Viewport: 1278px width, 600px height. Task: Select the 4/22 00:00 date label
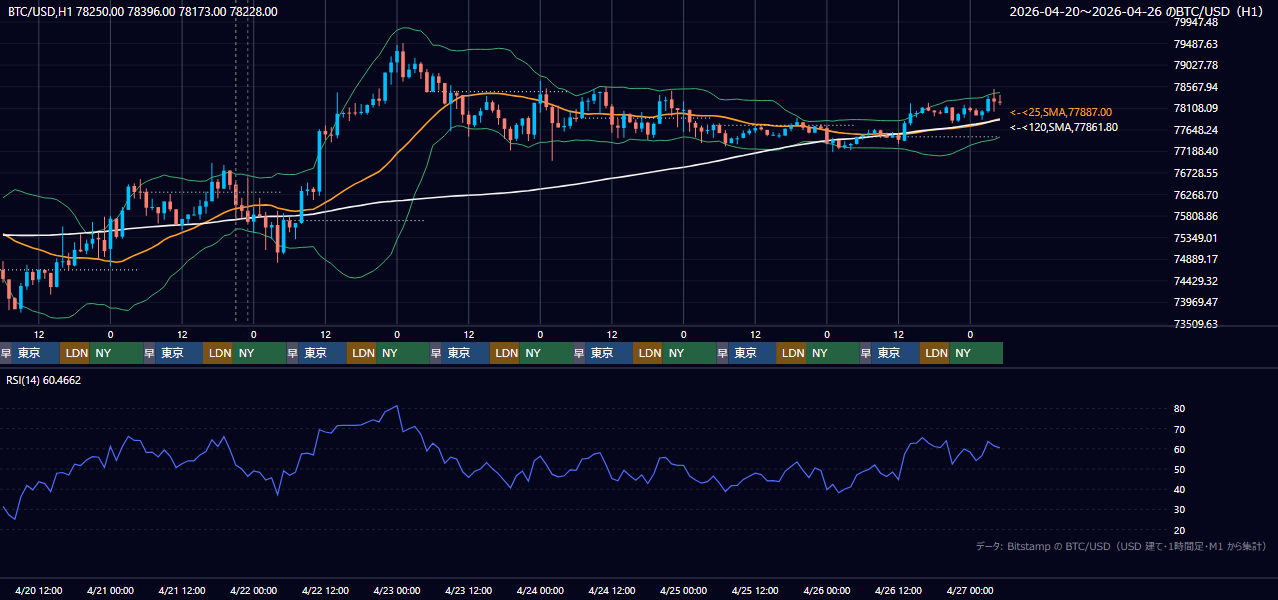pyautogui.click(x=253, y=591)
